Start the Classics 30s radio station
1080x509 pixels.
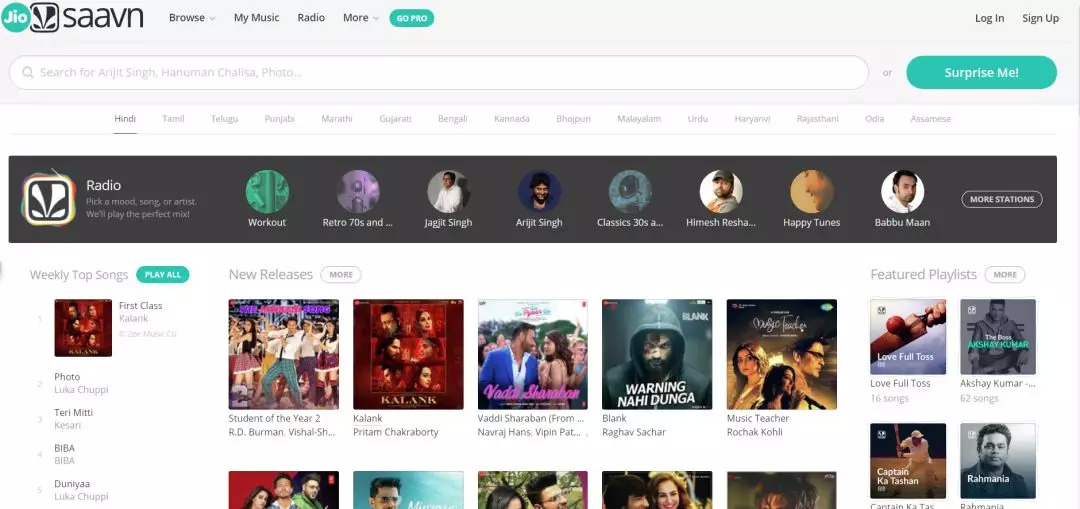[x=630, y=191]
